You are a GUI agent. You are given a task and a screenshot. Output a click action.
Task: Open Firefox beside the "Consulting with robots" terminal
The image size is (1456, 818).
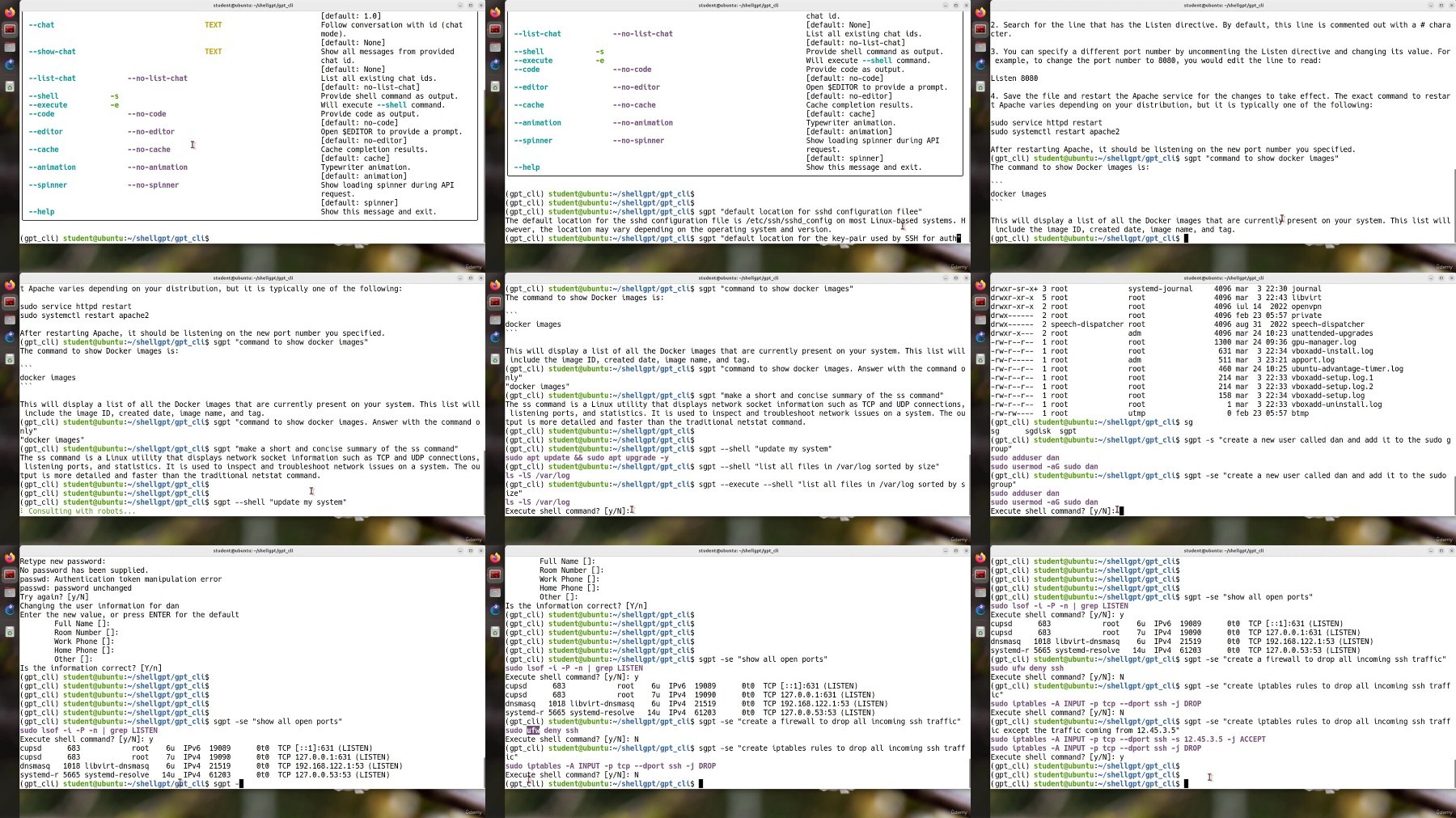(10, 285)
